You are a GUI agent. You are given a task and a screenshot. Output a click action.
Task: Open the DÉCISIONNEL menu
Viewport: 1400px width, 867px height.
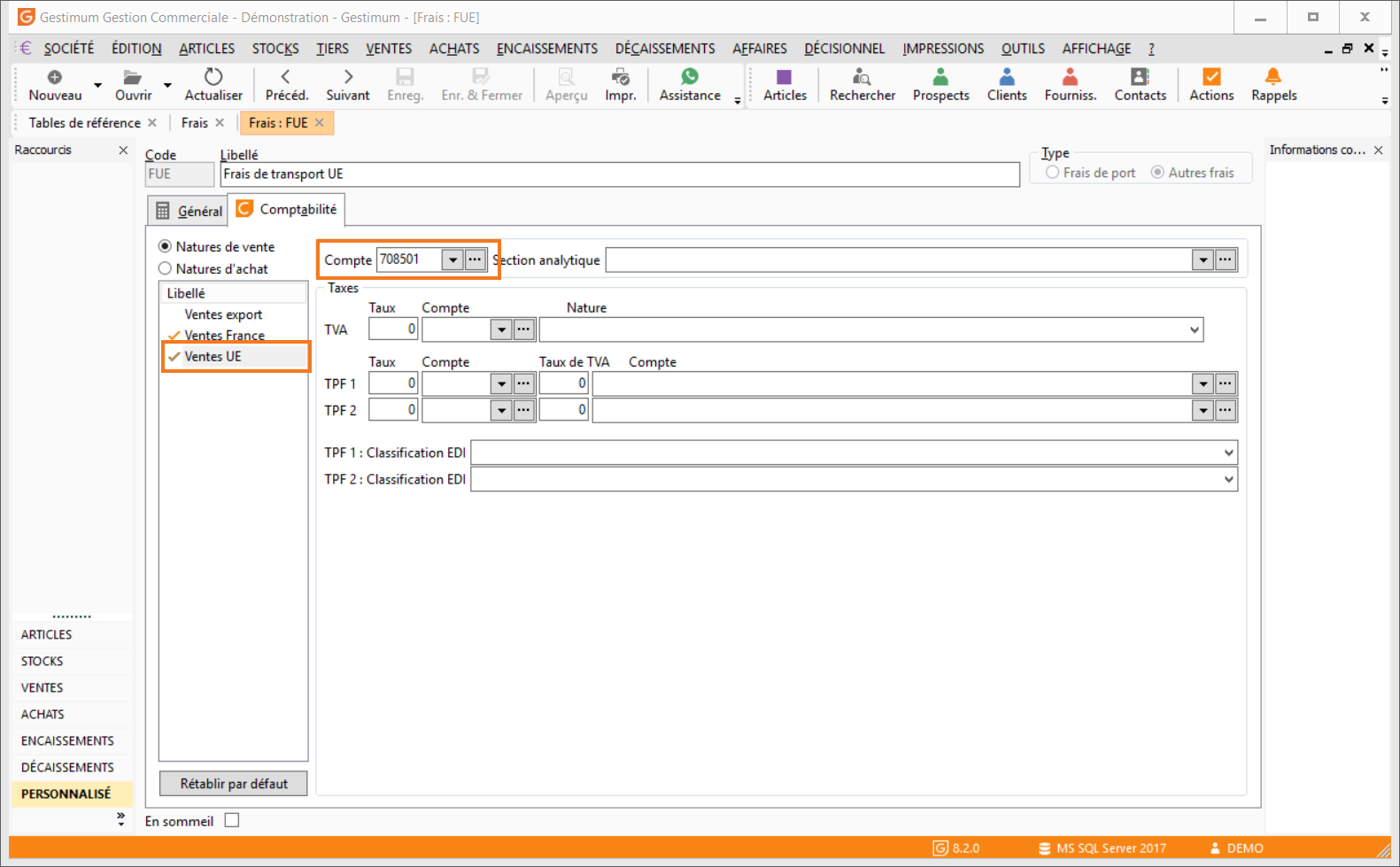tap(845, 49)
